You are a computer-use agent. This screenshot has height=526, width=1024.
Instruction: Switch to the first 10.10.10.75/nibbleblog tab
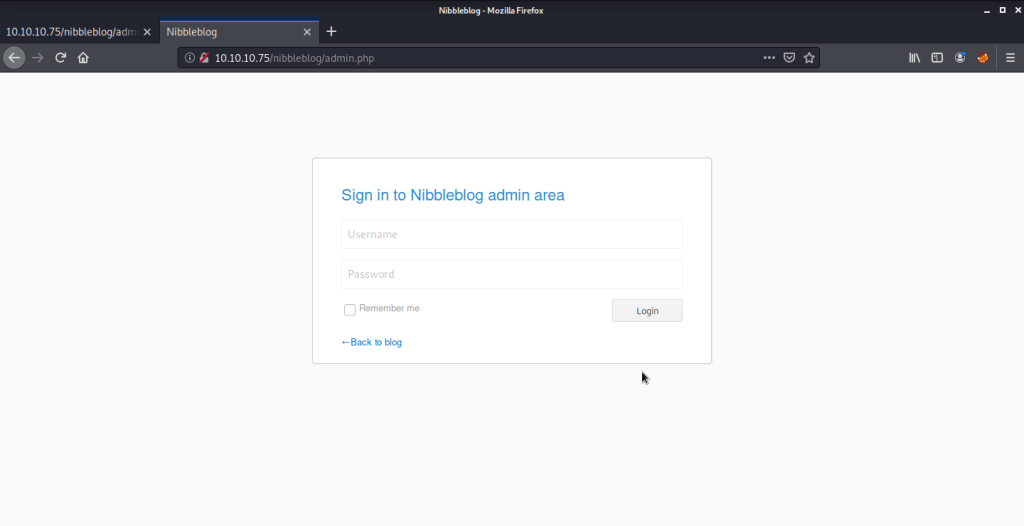point(70,32)
